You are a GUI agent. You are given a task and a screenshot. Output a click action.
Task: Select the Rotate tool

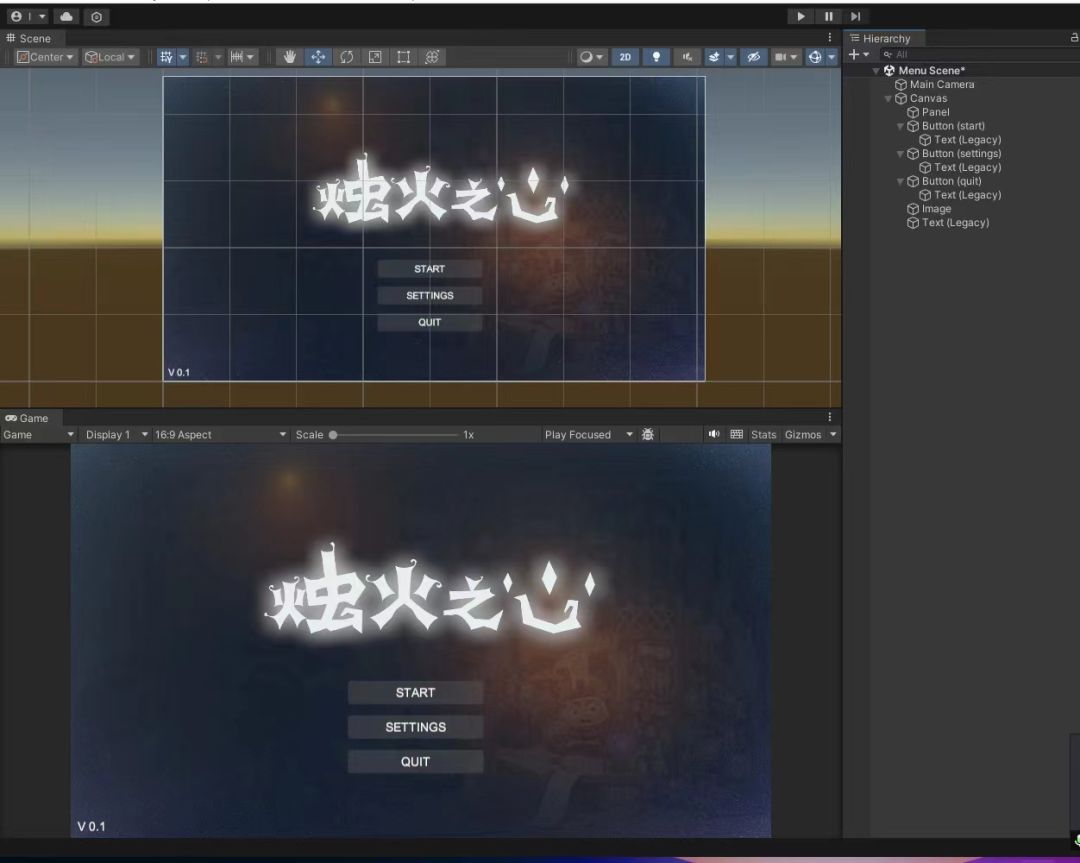pos(346,57)
